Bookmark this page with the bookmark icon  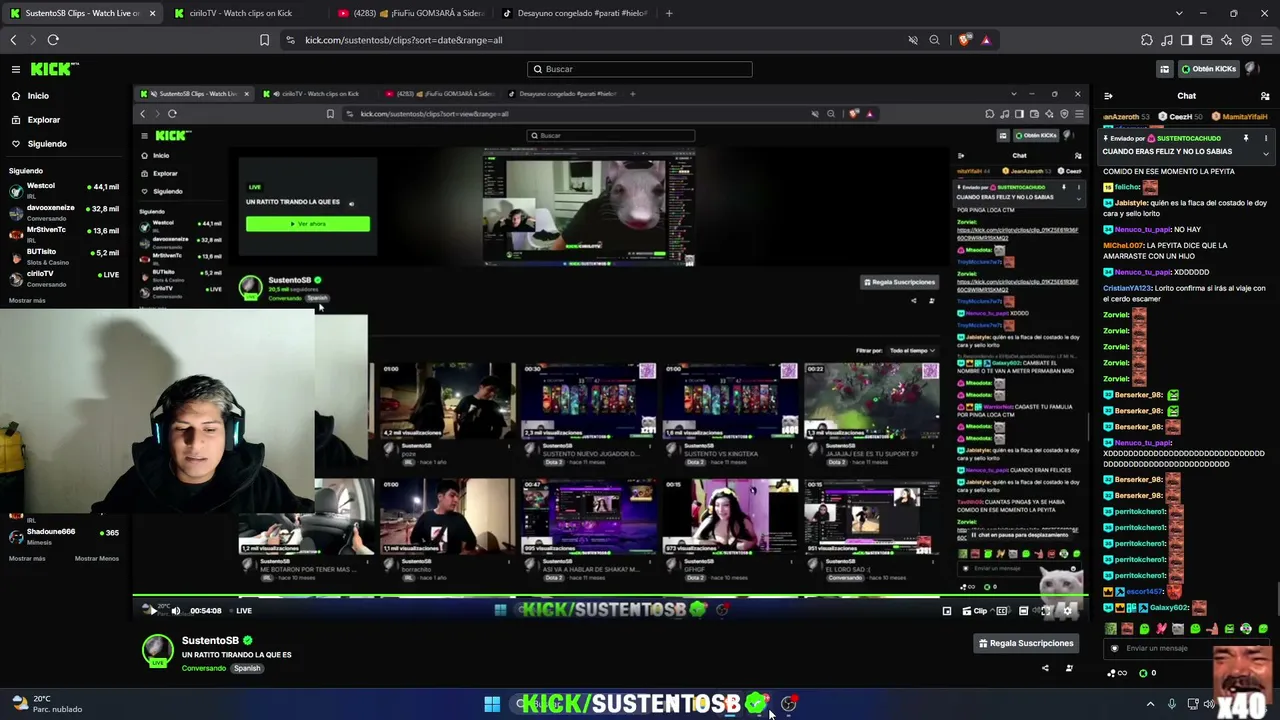[264, 40]
